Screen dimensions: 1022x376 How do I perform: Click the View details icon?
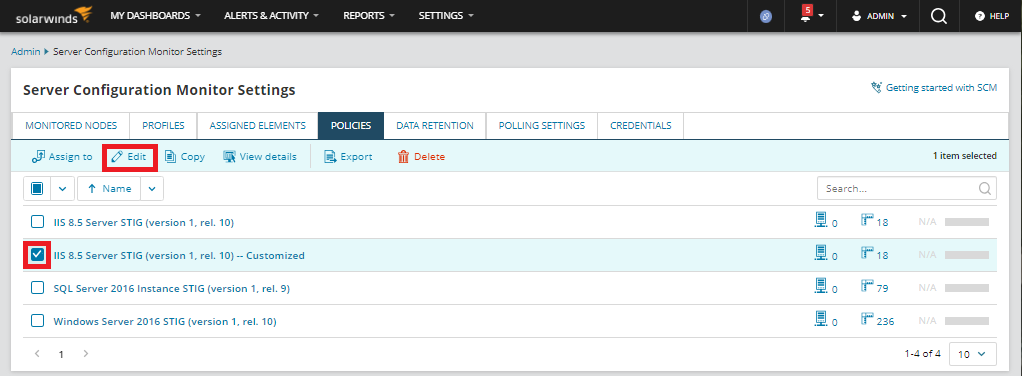click(229, 156)
